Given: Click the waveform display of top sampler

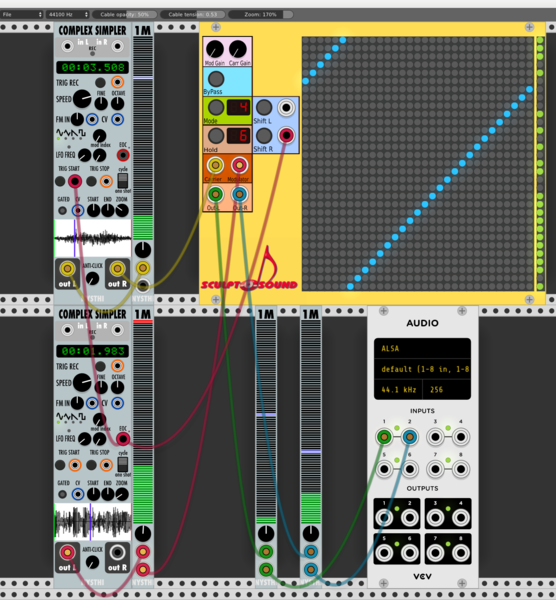Looking at the screenshot, I should (93, 238).
